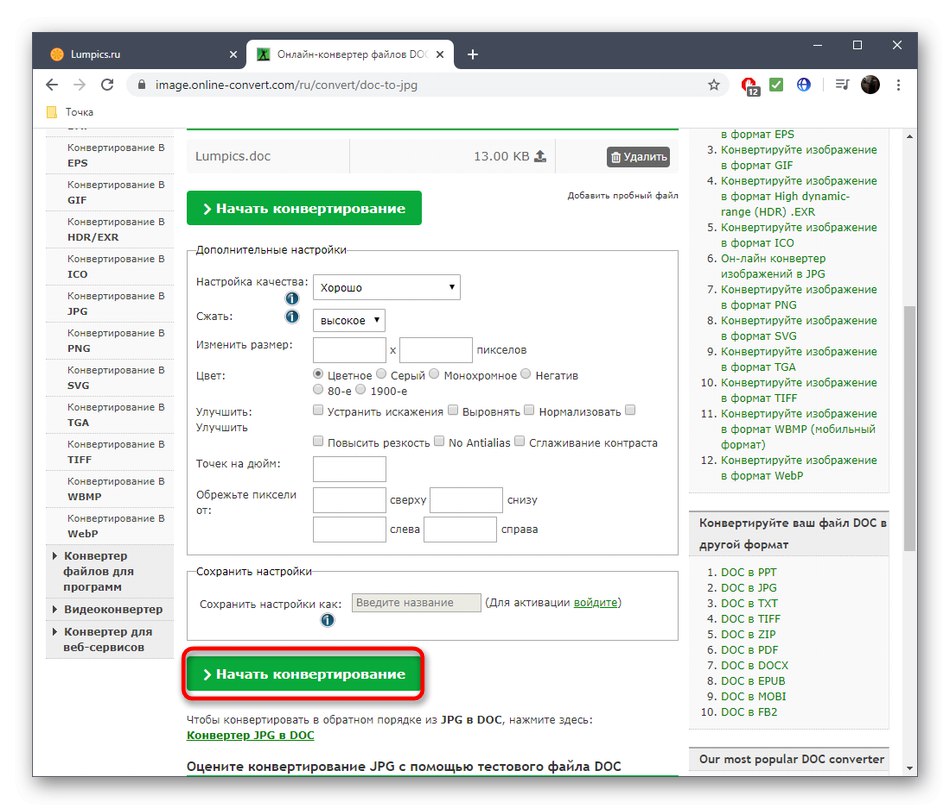Click the bottom Начать конвертирование button

[304, 674]
